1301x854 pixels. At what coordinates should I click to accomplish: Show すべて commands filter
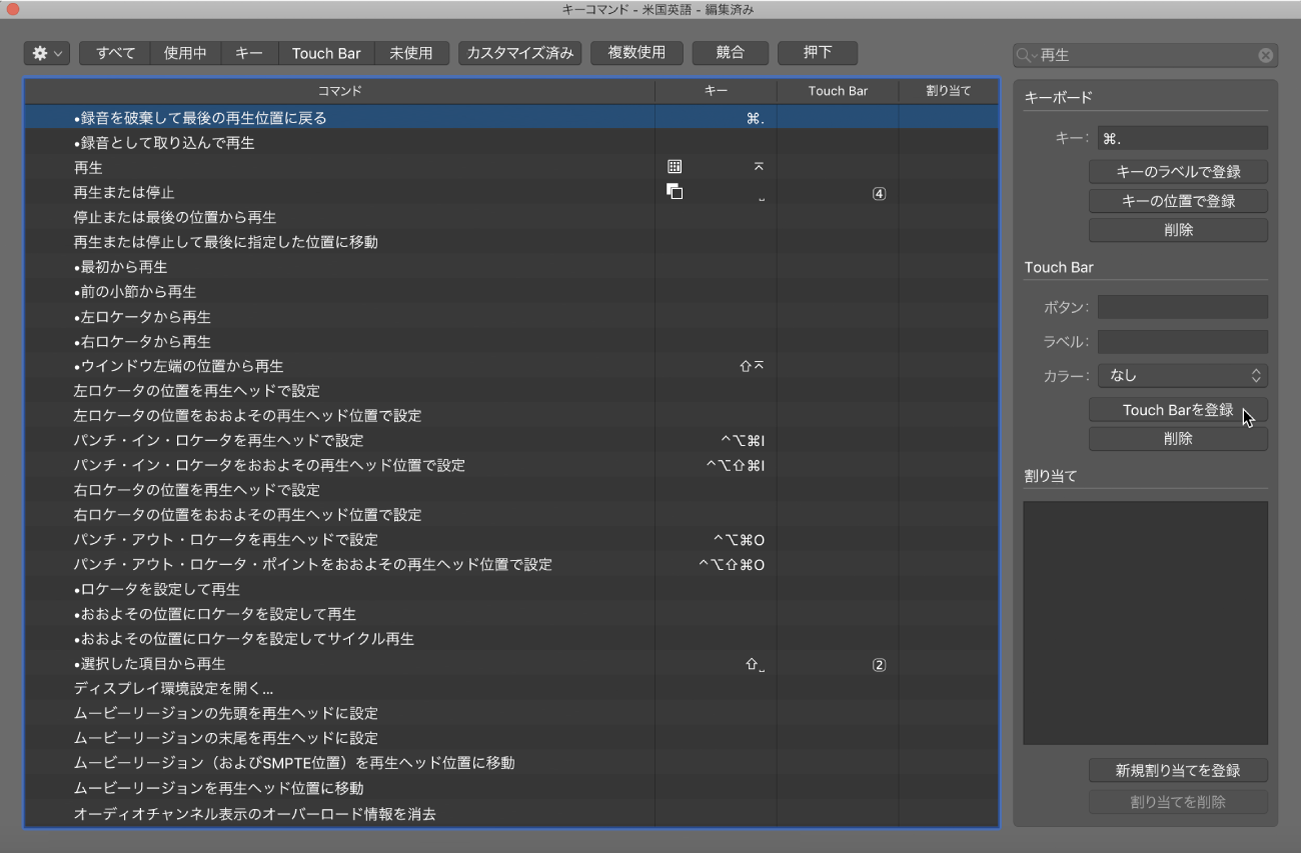[x=115, y=53]
